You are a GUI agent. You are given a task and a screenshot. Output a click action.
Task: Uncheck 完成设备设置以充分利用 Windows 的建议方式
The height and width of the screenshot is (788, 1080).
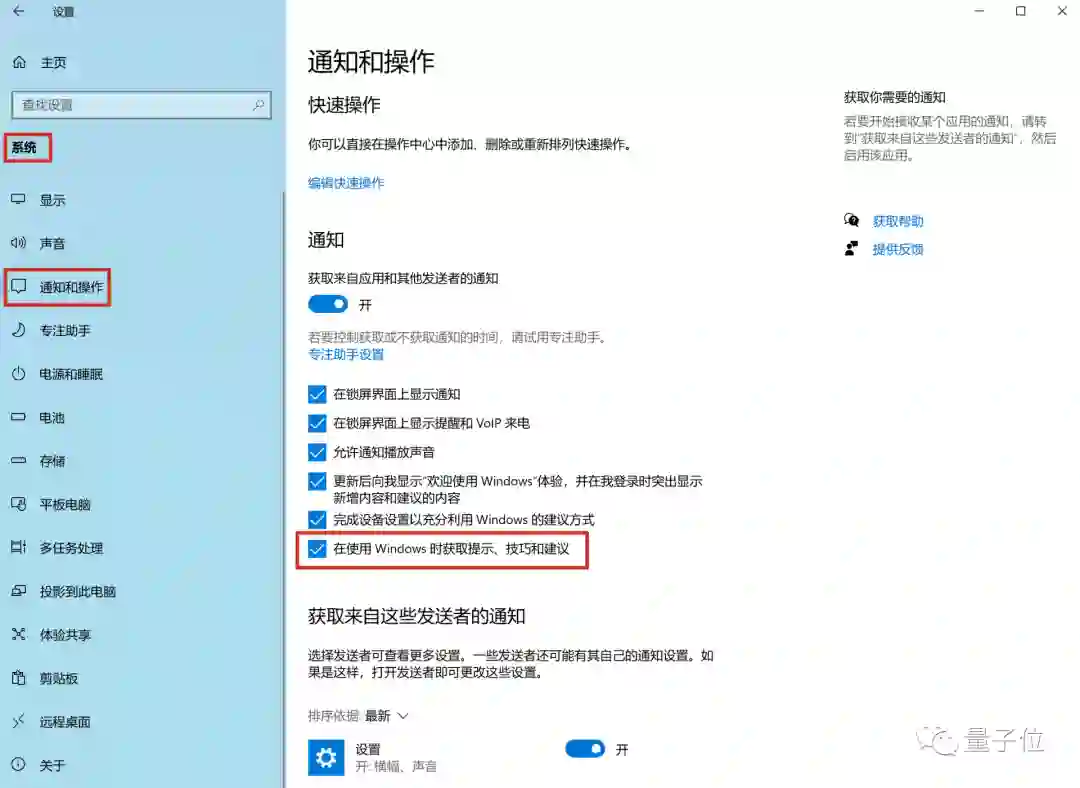click(317, 519)
